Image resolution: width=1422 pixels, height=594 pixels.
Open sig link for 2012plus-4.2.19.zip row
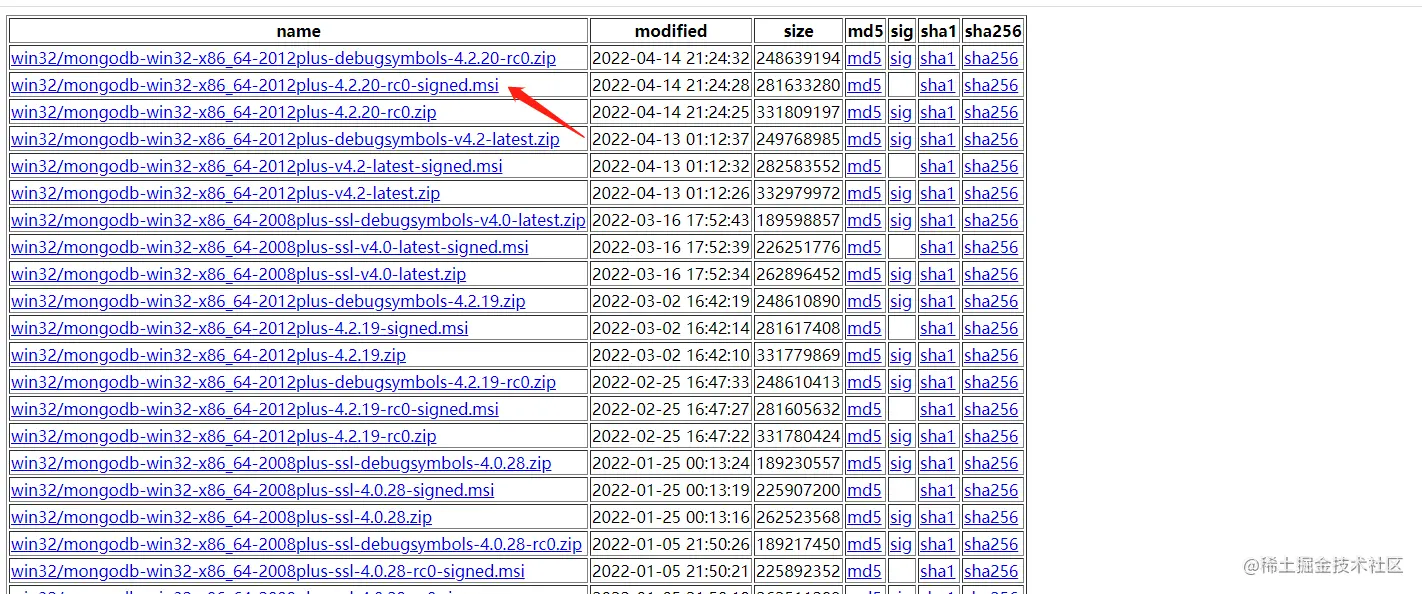(901, 355)
